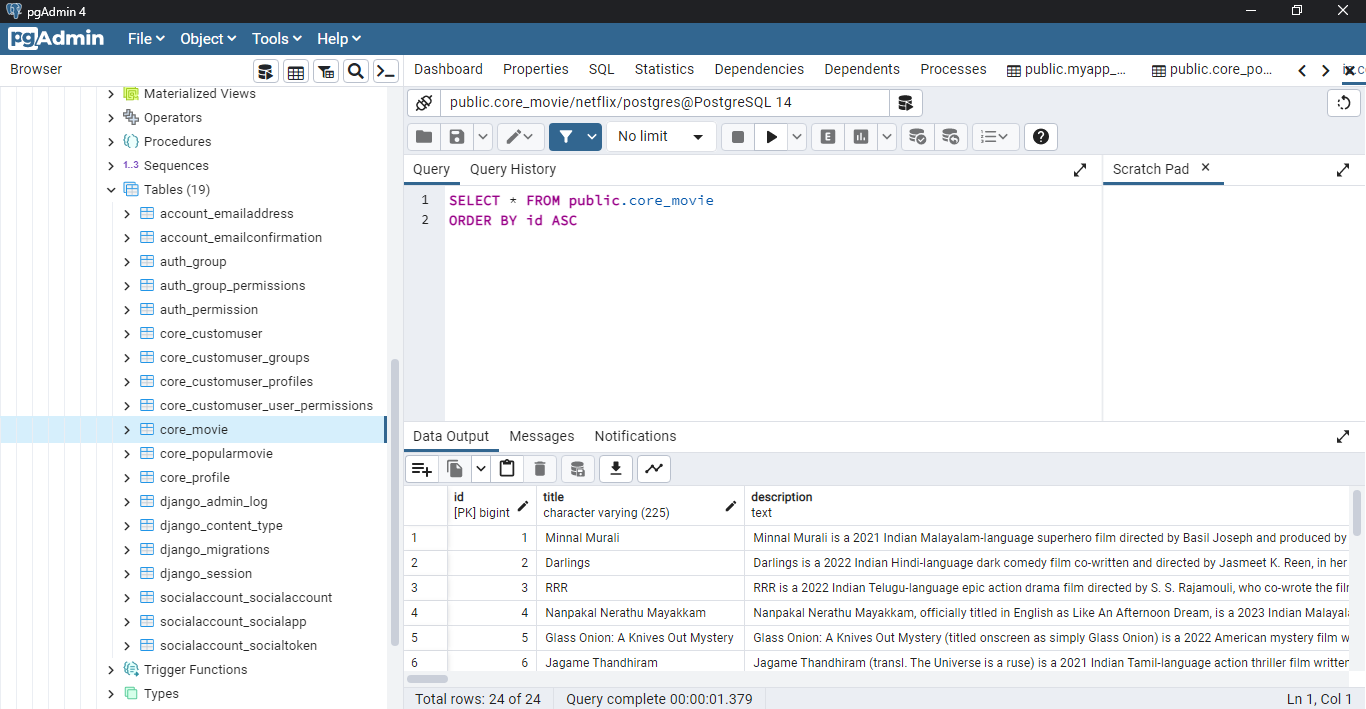
Task: Click the Copy icon in Data Output toolbar
Action: (x=455, y=468)
